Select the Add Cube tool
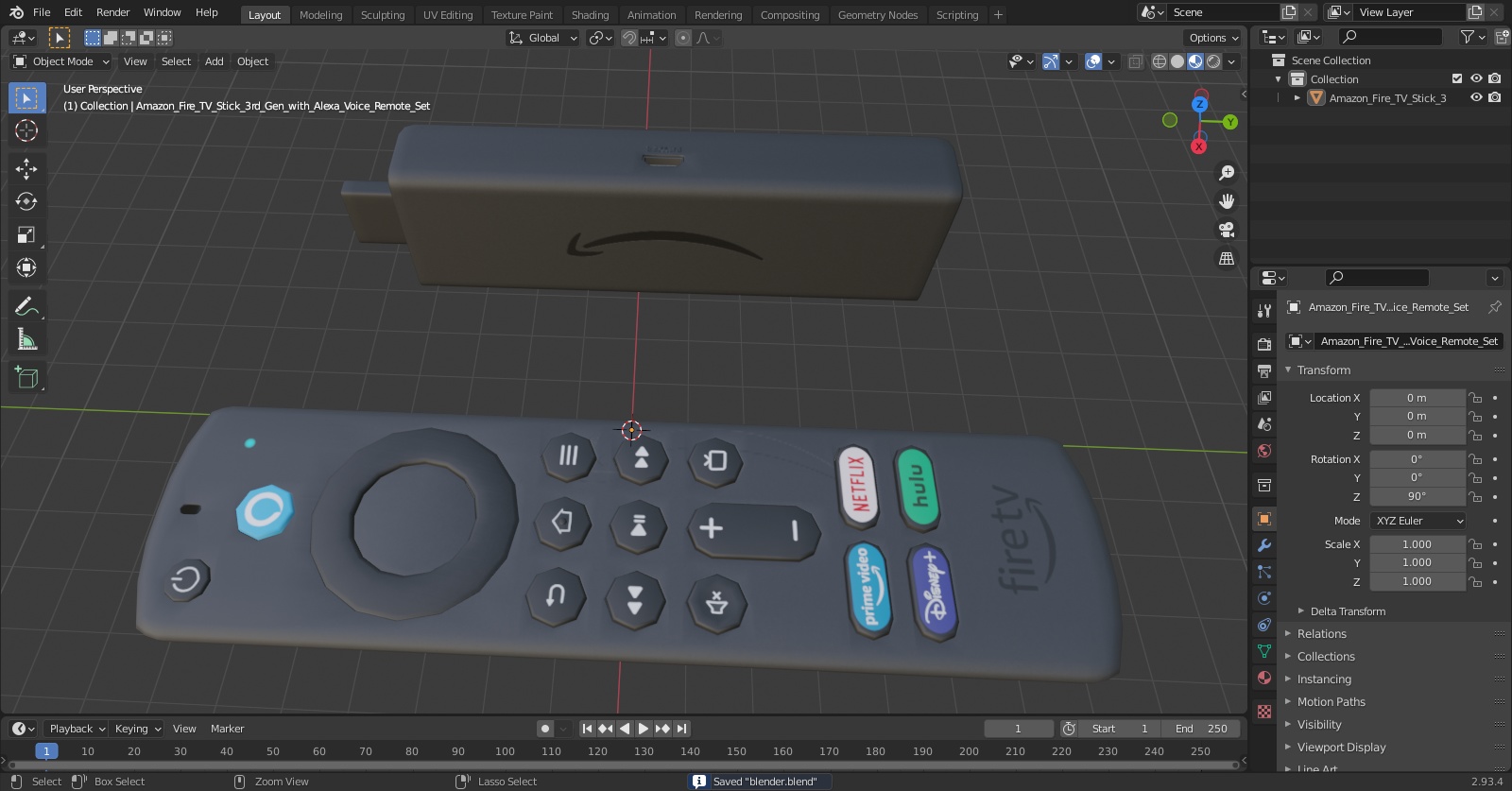Screen dimensions: 1512x791 tap(26, 378)
